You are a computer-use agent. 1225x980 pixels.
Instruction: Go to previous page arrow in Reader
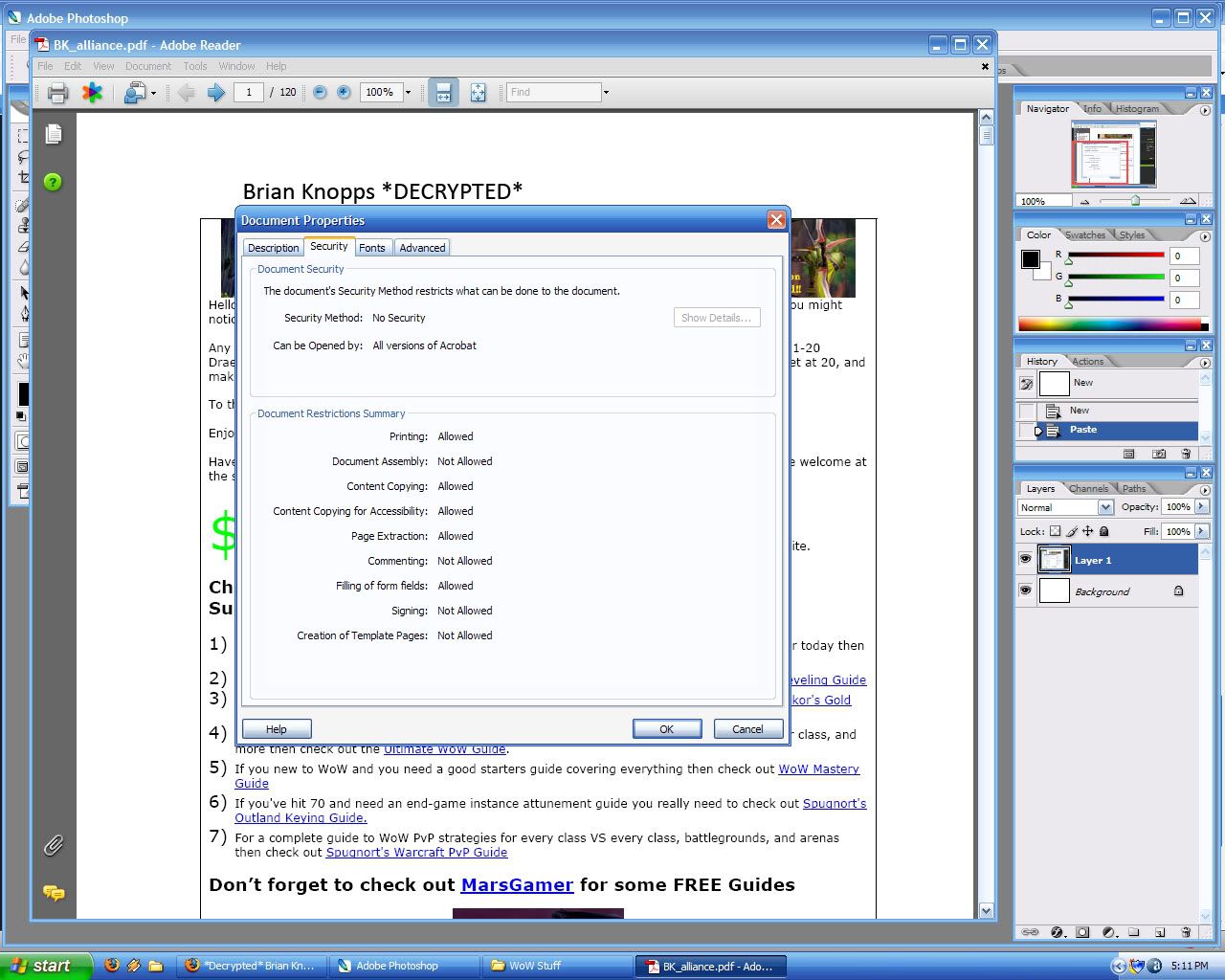pyautogui.click(x=186, y=92)
